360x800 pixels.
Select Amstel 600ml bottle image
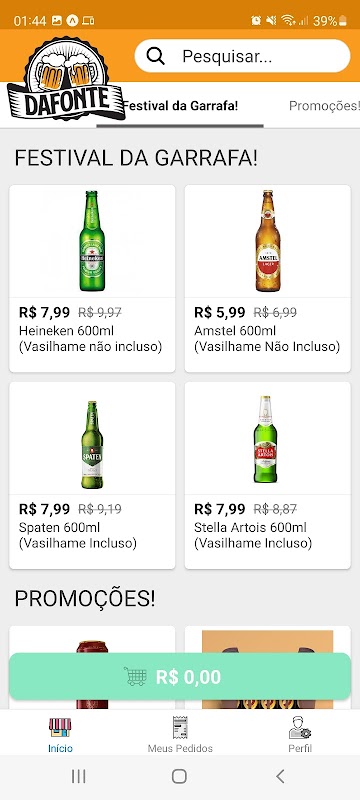pyautogui.click(x=268, y=241)
